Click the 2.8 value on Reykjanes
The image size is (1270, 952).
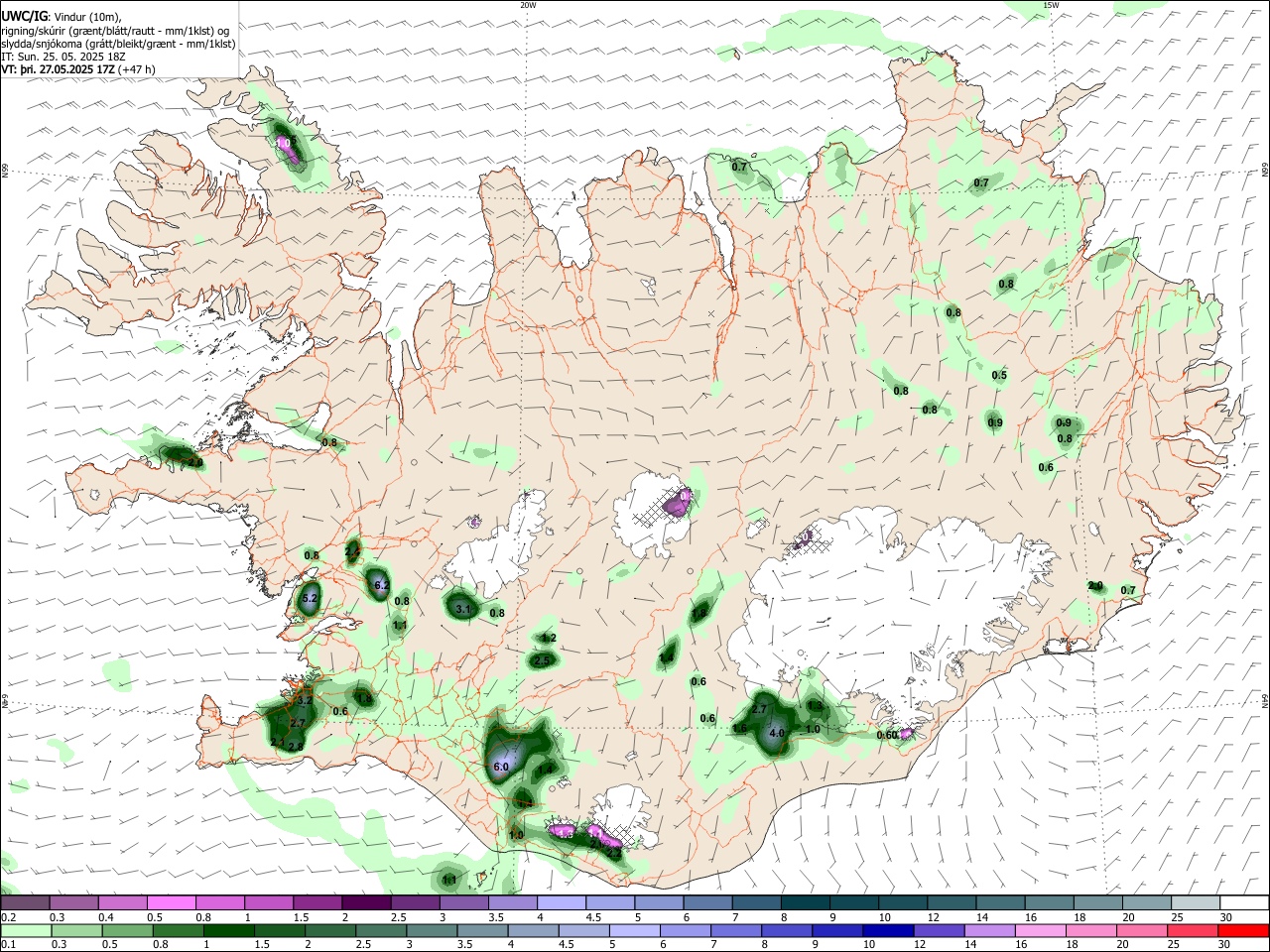coord(296,746)
